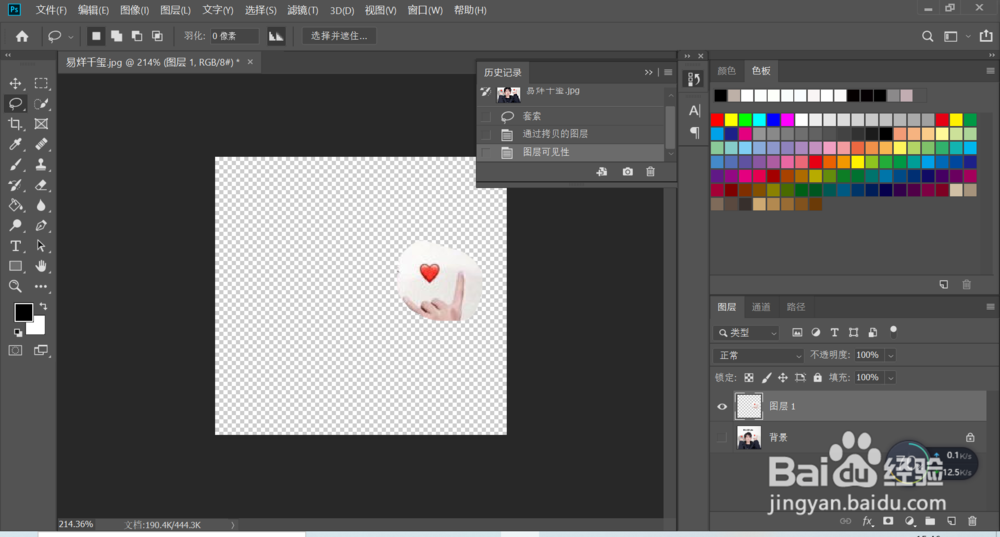The image size is (1000, 537).
Task: Select the Clone Stamp tool
Action: click(41, 165)
